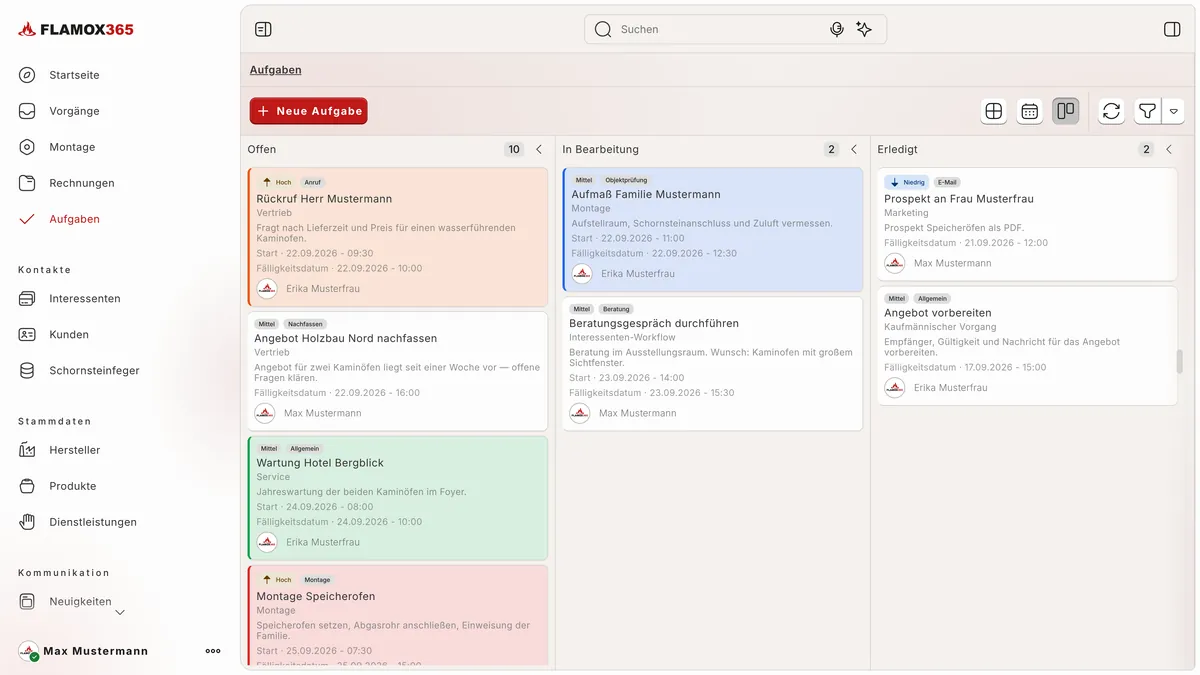Open the 'Prospekt an Frau Musterfrau' task

1028,225
